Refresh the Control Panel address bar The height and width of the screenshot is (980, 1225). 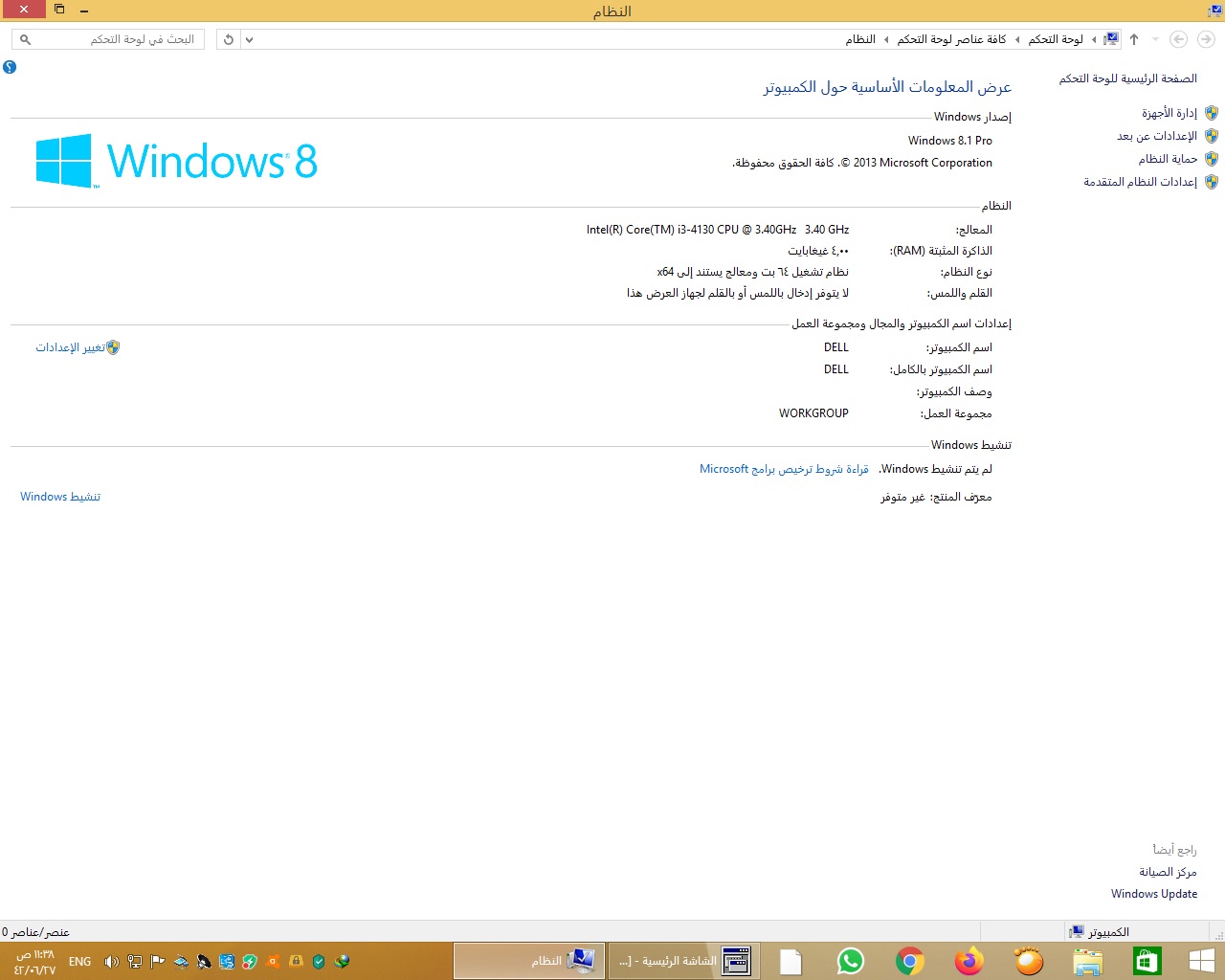[229, 39]
